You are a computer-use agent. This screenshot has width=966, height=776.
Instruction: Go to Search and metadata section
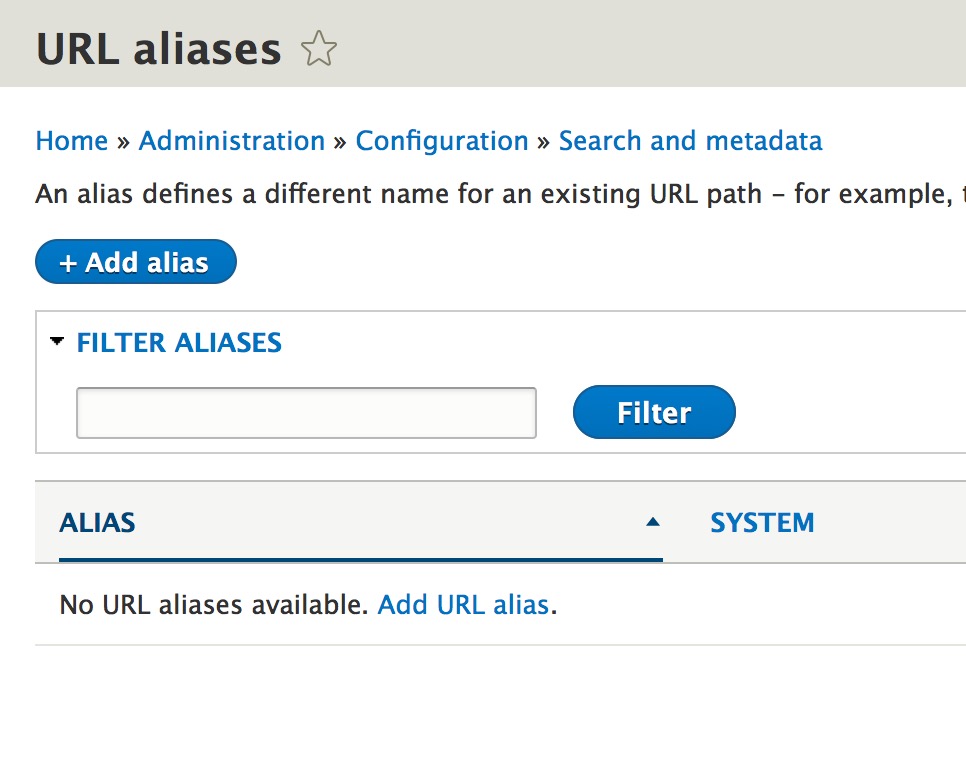click(x=690, y=141)
